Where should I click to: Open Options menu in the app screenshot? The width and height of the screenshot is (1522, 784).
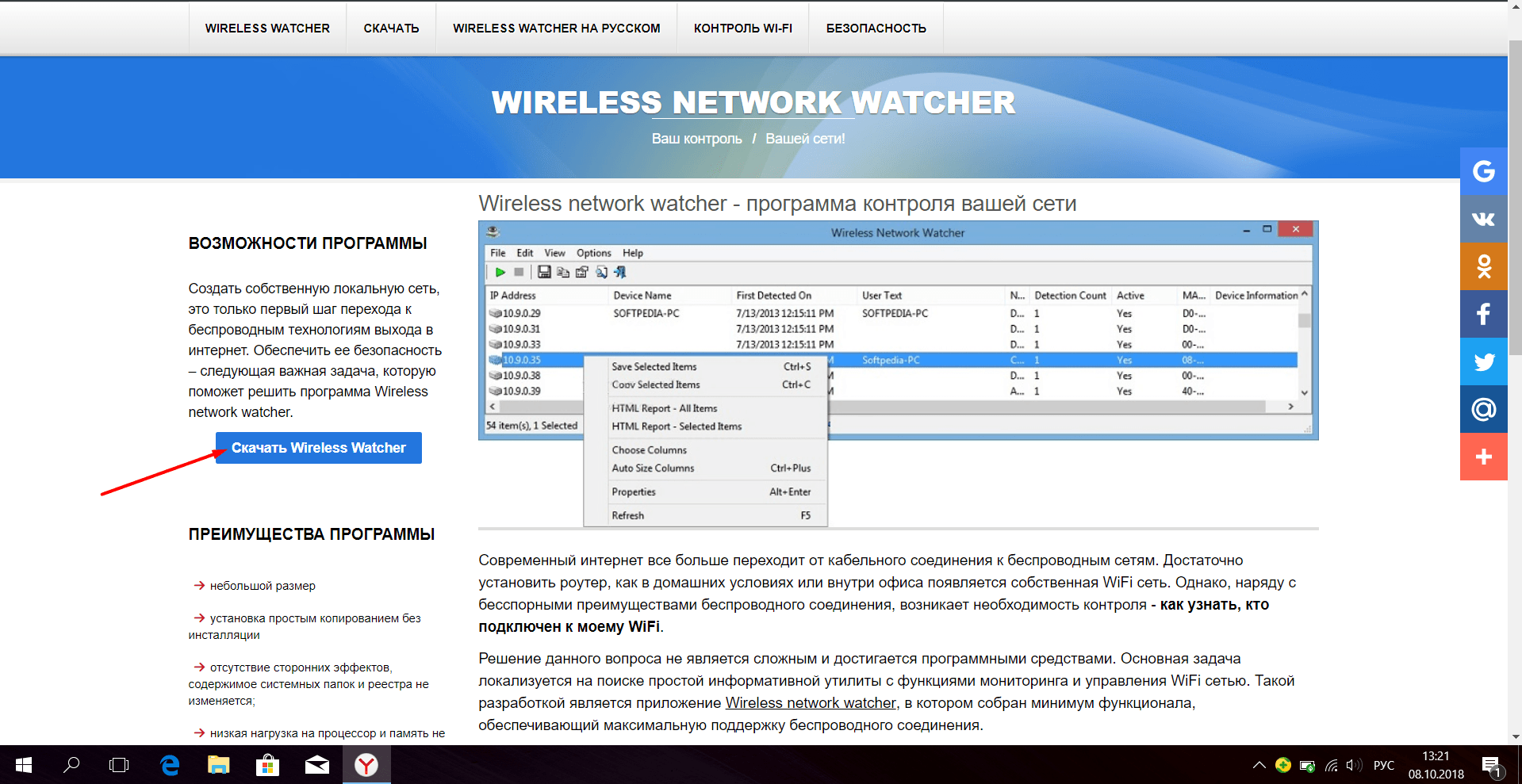[x=593, y=253]
